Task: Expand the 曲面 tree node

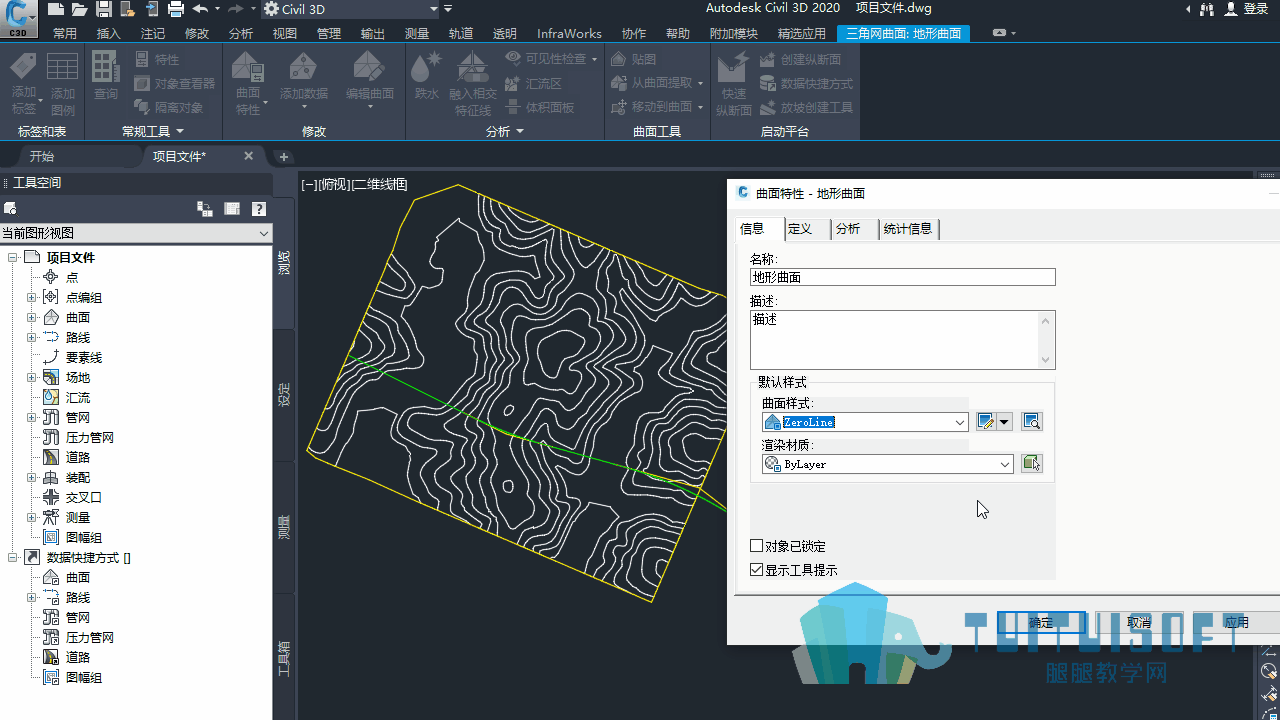Action: (31, 317)
